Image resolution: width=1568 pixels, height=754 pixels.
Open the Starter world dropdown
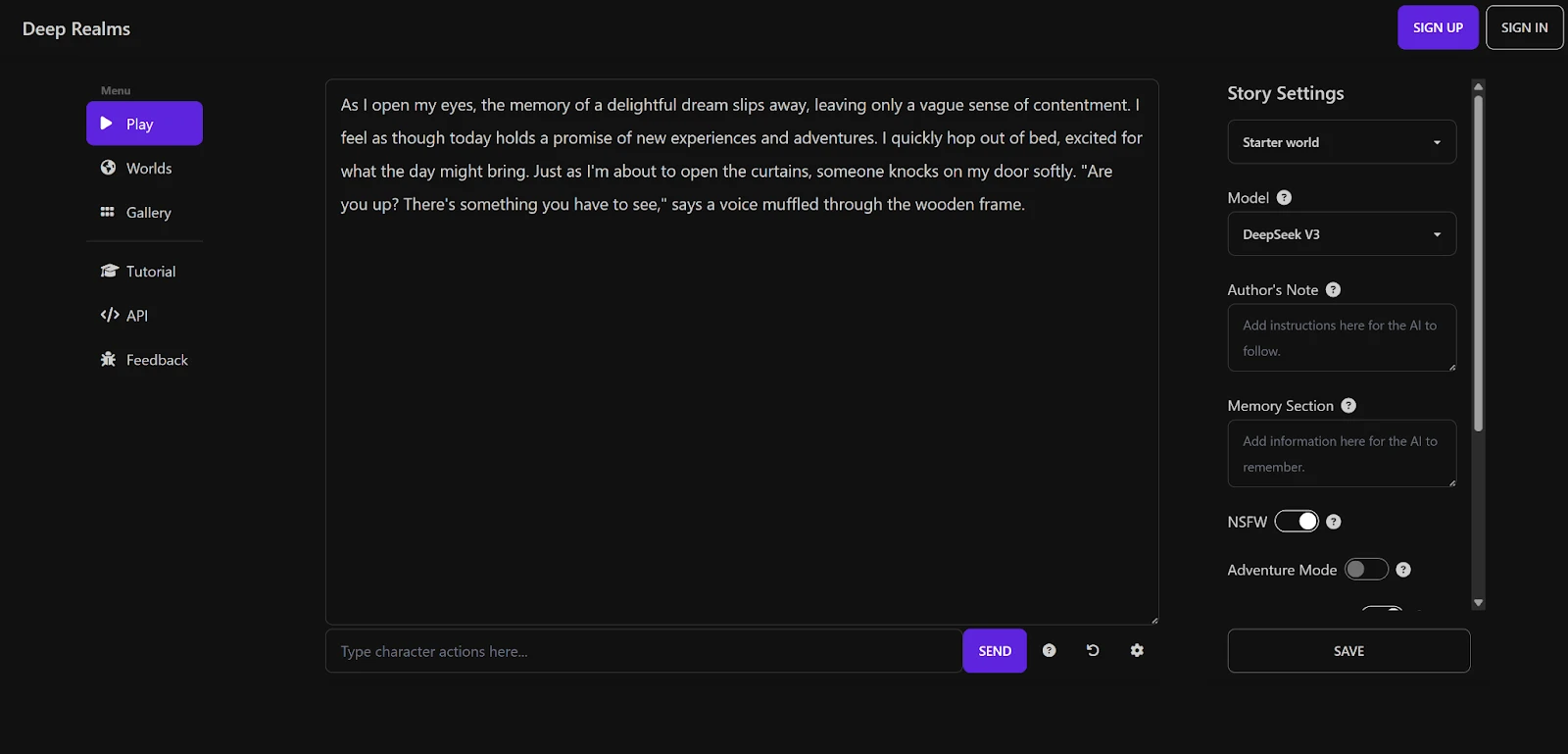(x=1341, y=142)
